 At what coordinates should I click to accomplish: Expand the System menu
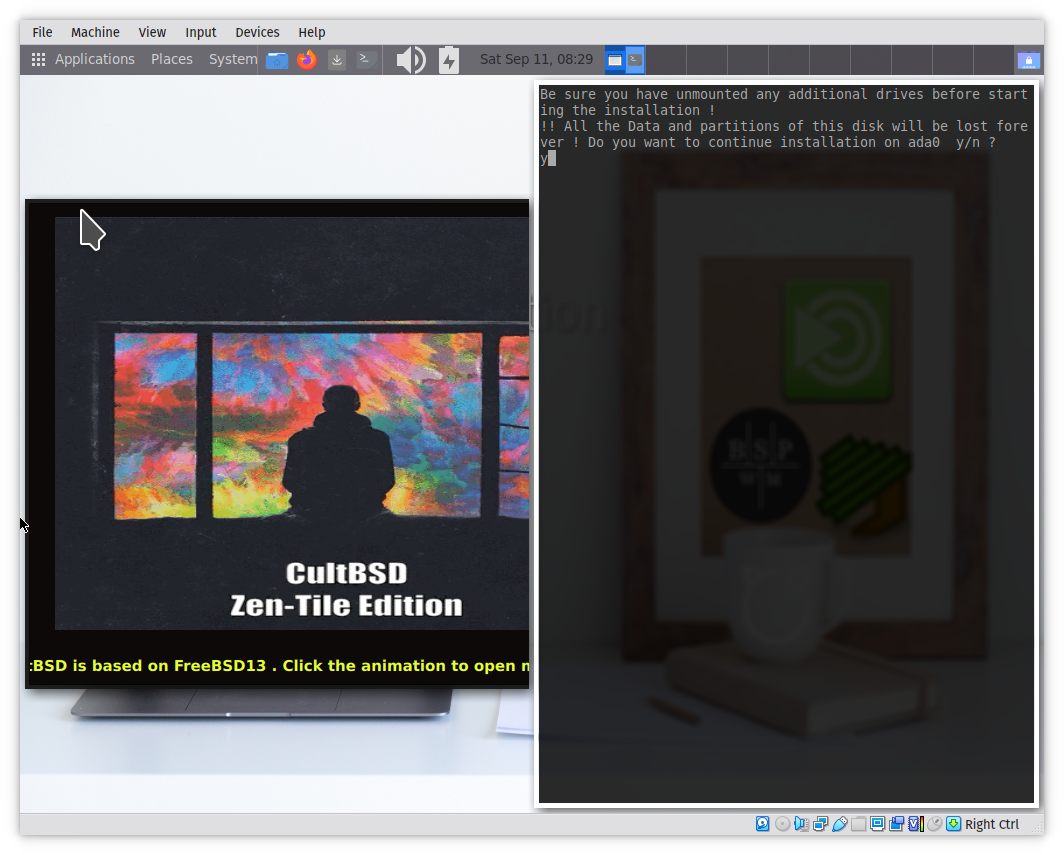coord(233,59)
